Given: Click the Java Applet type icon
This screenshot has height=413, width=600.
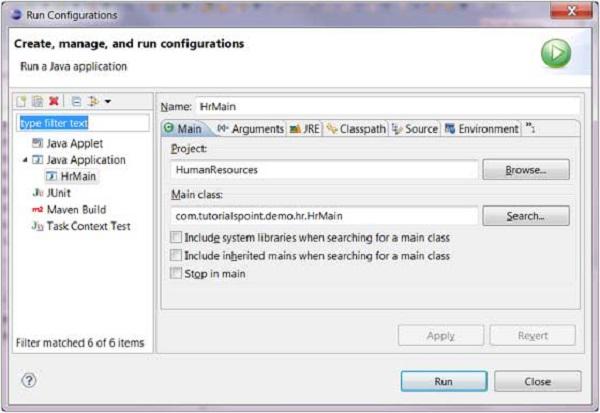Looking at the screenshot, I should (x=38, y=144).
